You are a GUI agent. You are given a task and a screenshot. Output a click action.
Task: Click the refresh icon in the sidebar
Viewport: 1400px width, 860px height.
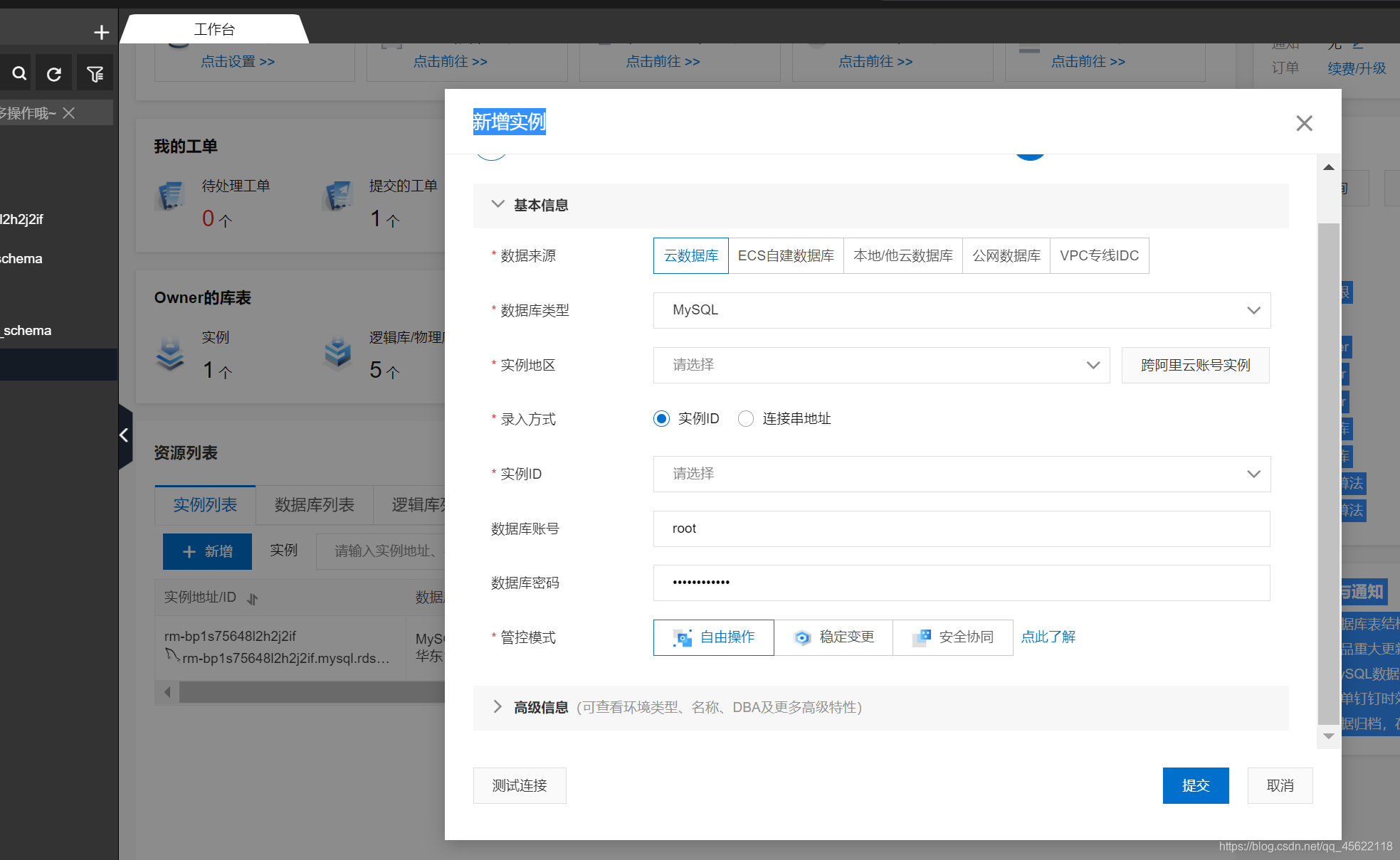click(54, 73)
